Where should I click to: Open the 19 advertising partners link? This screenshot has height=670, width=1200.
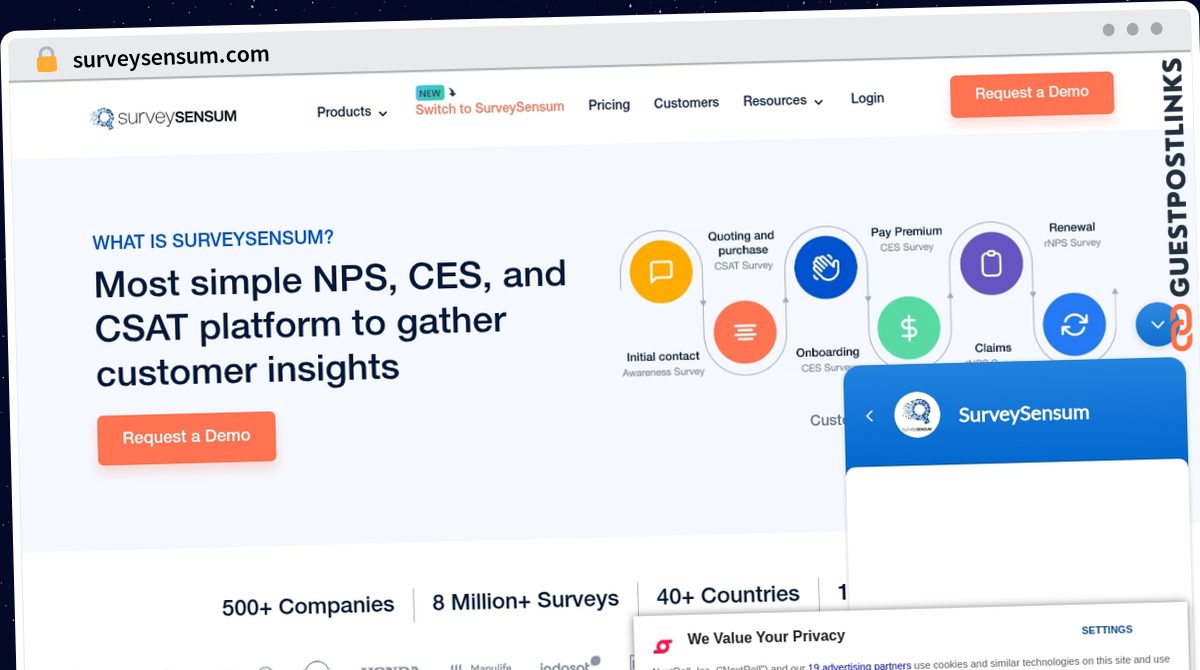pos(860,665)
